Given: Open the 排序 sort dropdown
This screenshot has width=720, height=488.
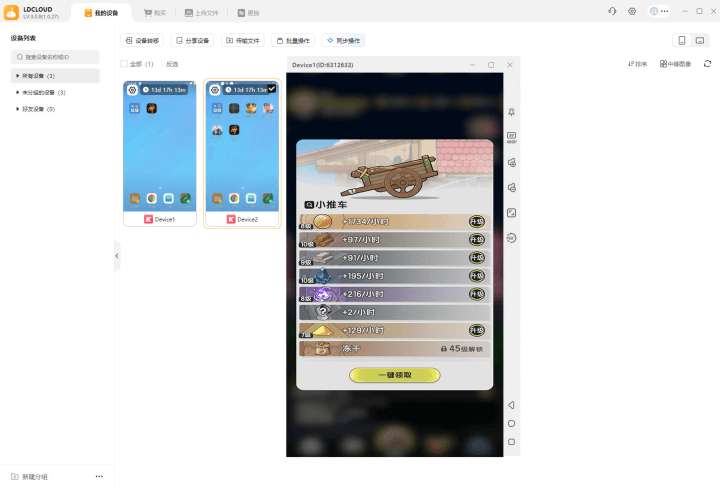Looking at the screenshot, I should (x=637, y=64).
